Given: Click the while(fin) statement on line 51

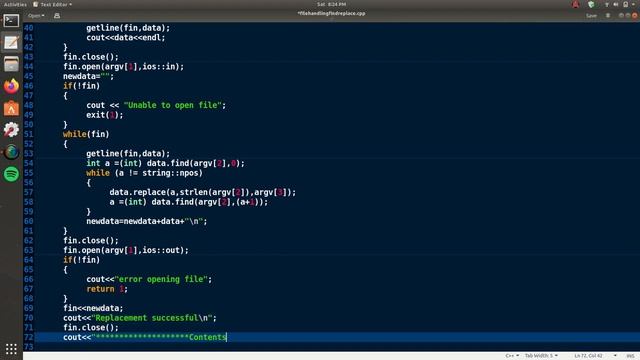Looking at the screenshot, I should [86, 134].
